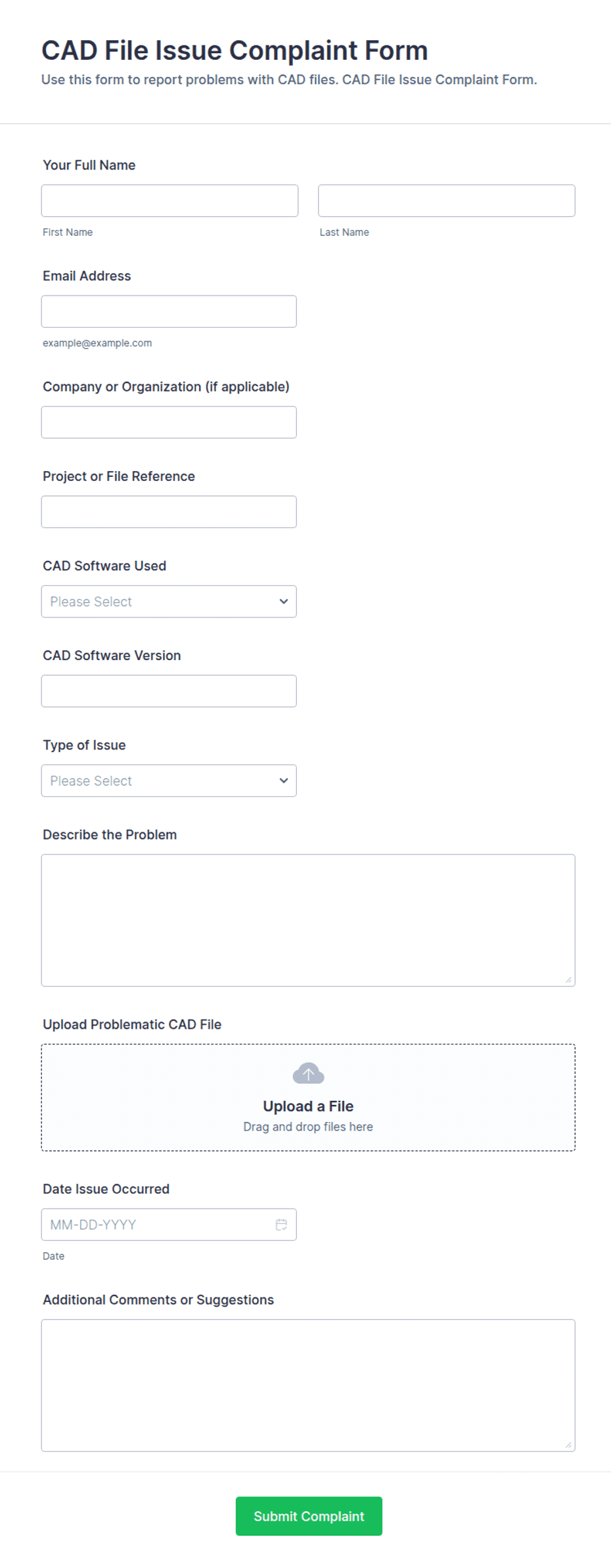Click the Drag and drop files here text

point(308,1127)
